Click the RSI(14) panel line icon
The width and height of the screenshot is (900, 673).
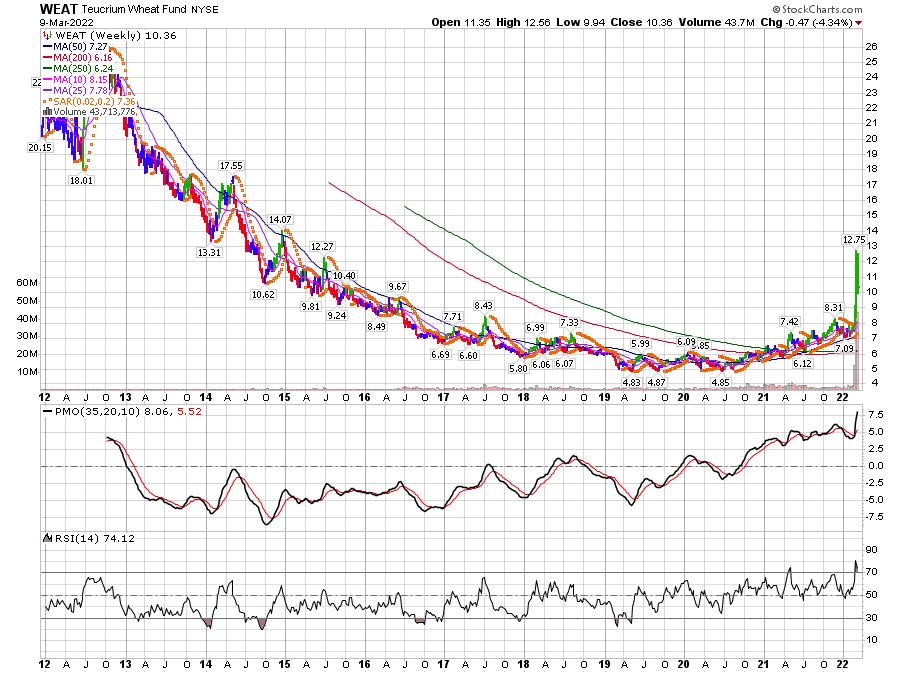pos(46,538)
